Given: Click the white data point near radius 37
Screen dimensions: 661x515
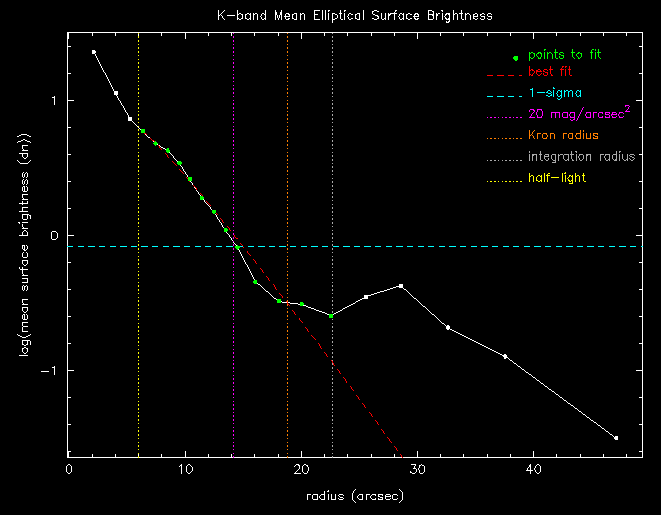Looking at the screenshot, I should [x=505, y=356].
